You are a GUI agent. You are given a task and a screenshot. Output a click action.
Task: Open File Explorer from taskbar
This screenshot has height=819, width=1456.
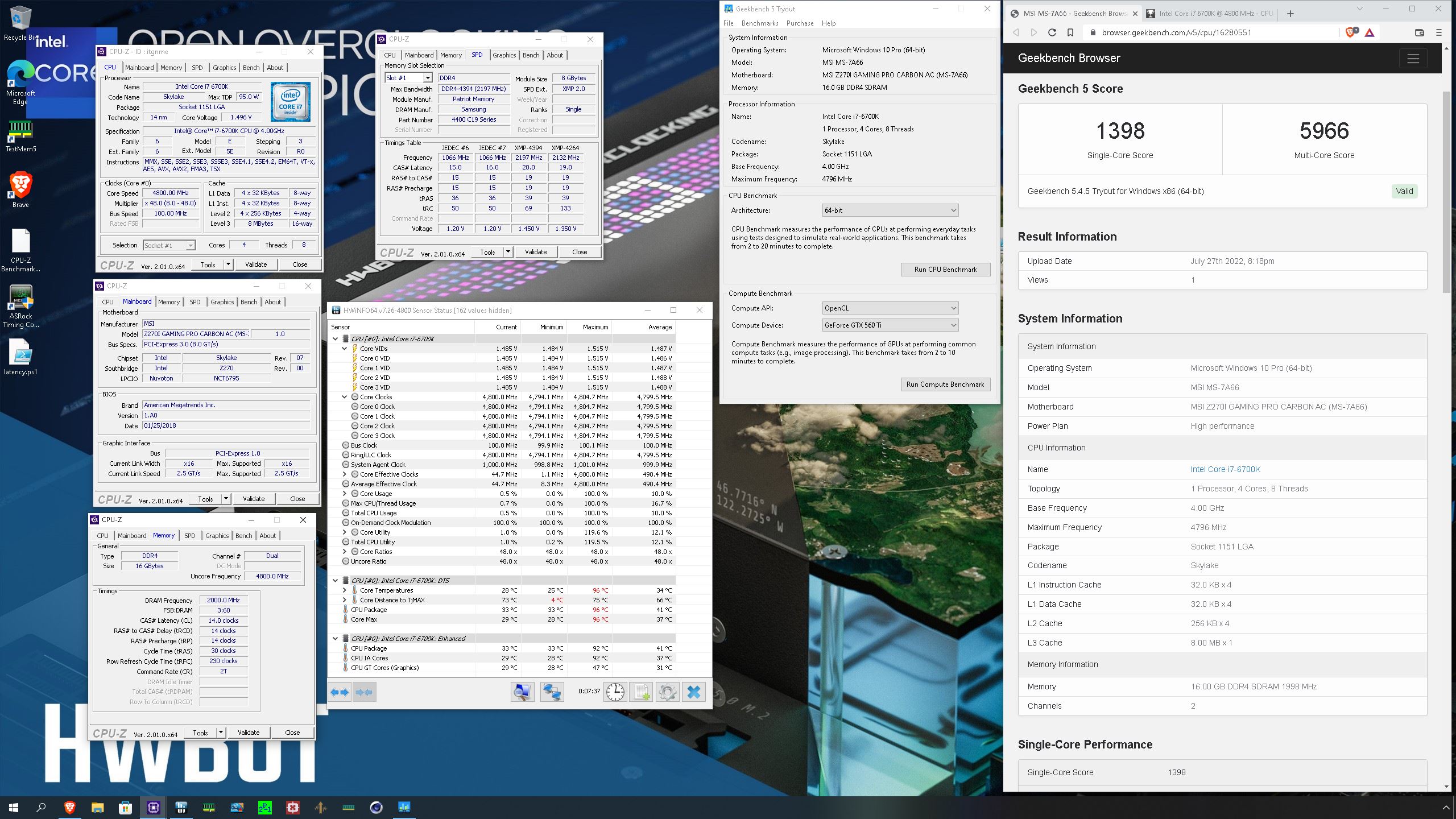point(98,807)
